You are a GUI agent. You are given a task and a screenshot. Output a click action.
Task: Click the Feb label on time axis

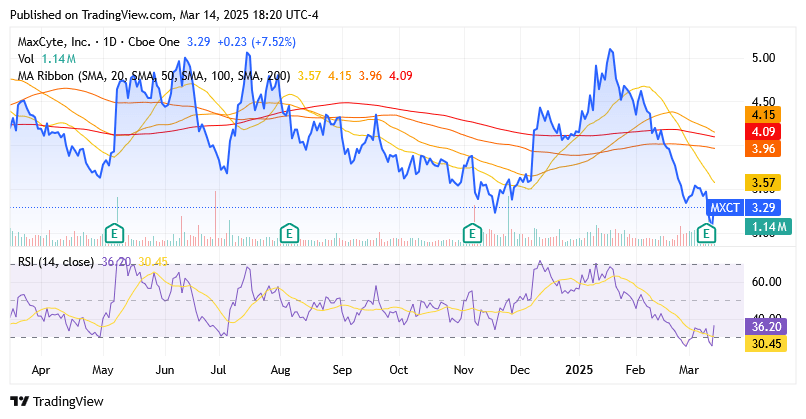(635, 370)
